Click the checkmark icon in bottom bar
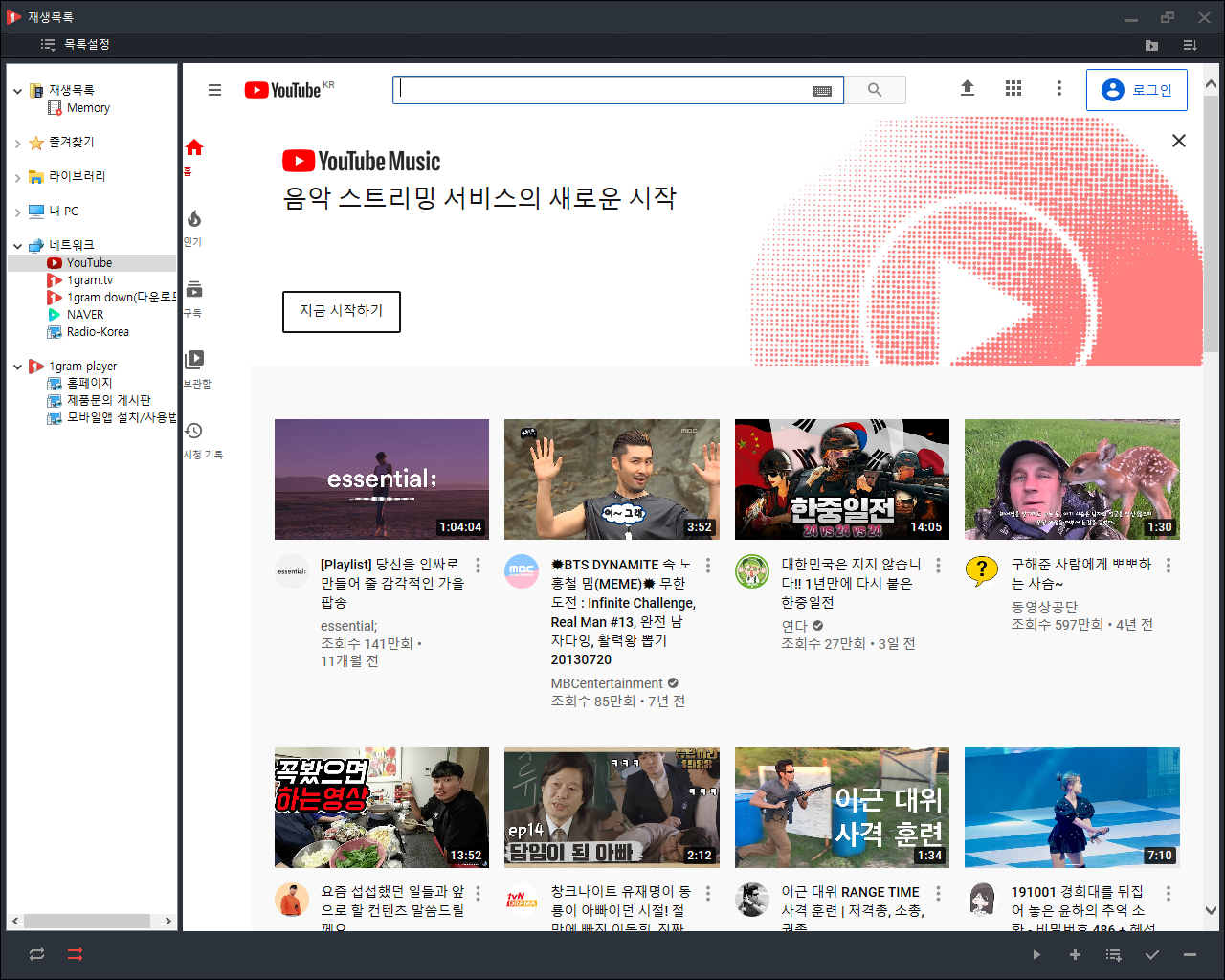The width and height of the screenshot is (1225, 980). click(1152, 954)
